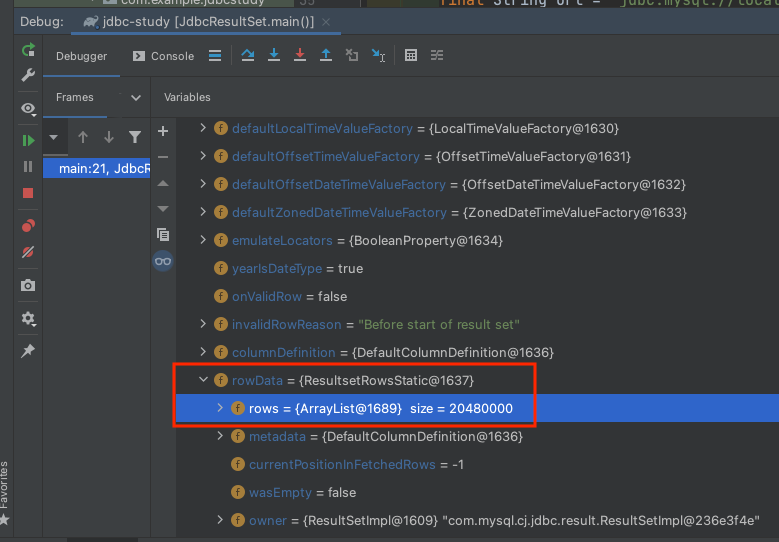Stop the debug session with red square
779x542 pixels.
[28, 193]
